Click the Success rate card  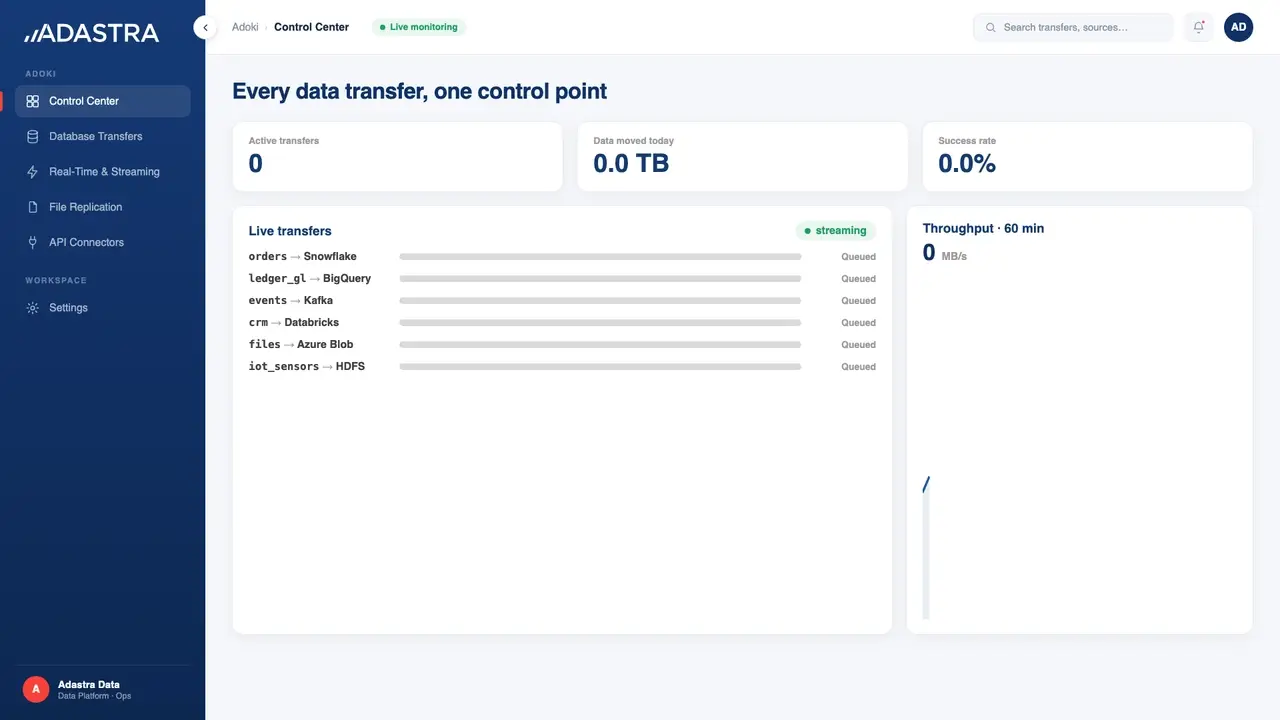[x=1087, y=157]
